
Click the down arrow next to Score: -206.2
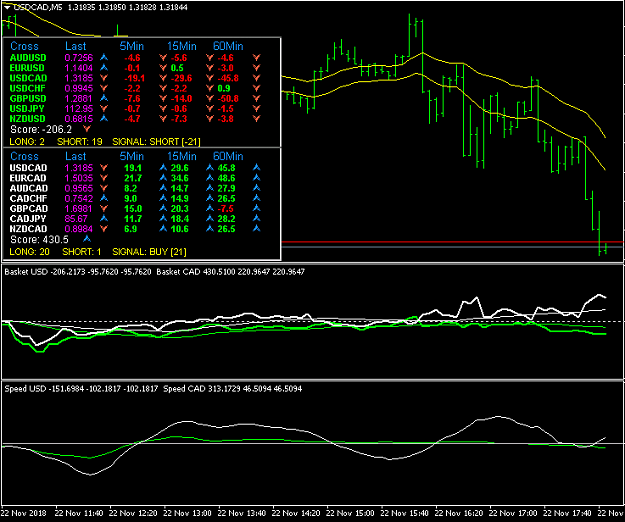(x=86, y=129)
